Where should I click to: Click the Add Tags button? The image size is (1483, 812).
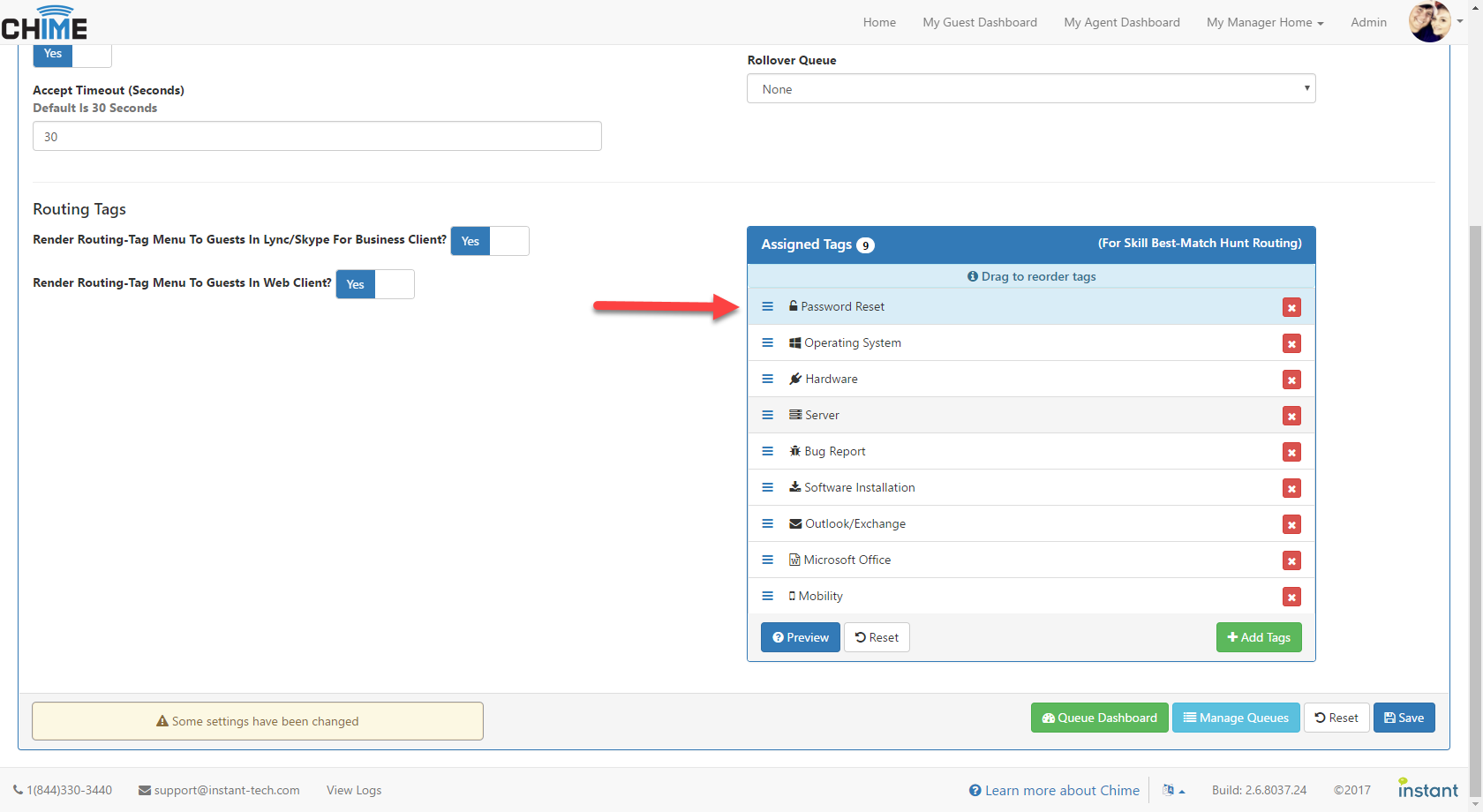tap(1259, 637)
